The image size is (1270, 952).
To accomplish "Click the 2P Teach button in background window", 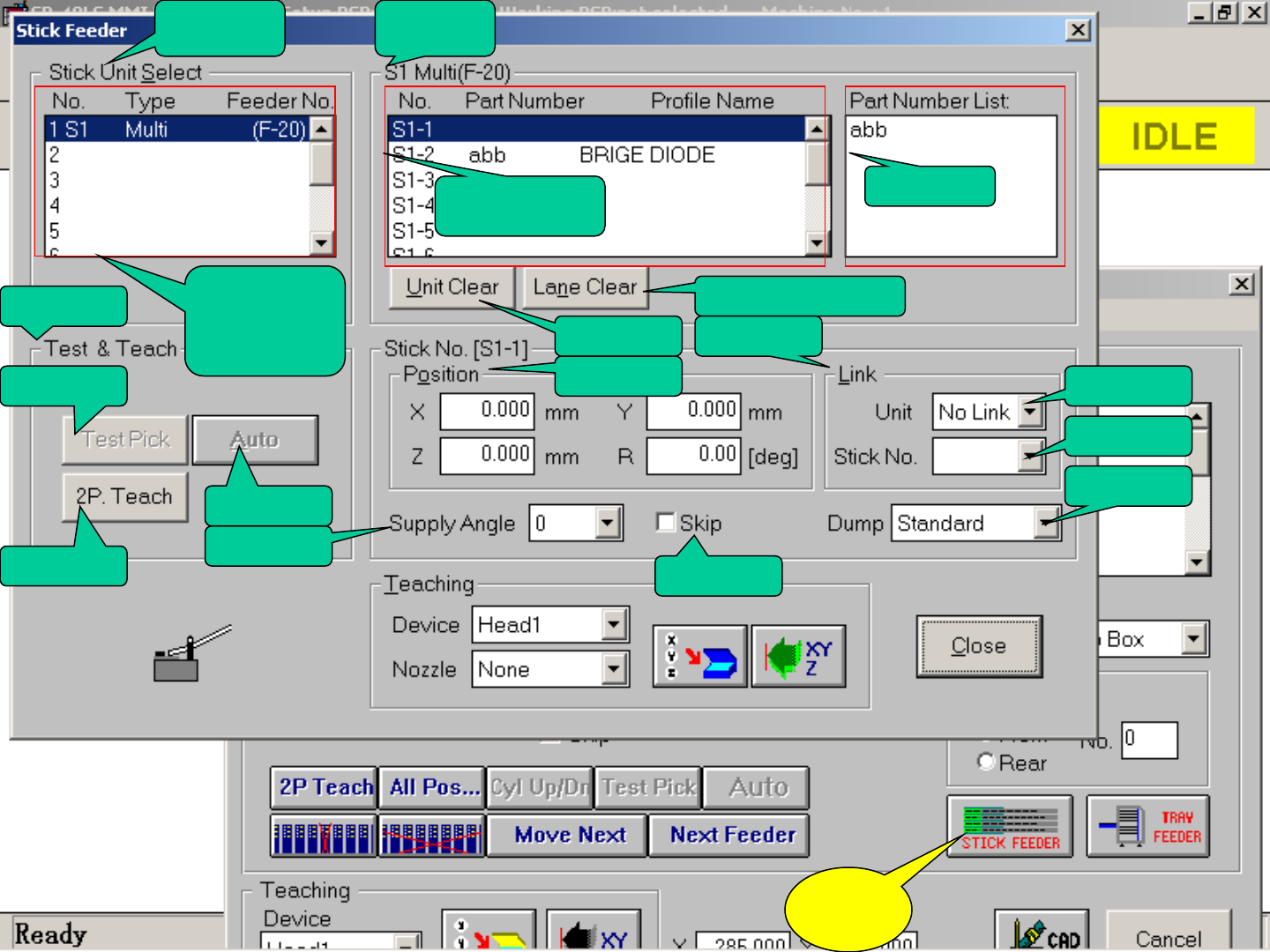I will click(324, 788).
